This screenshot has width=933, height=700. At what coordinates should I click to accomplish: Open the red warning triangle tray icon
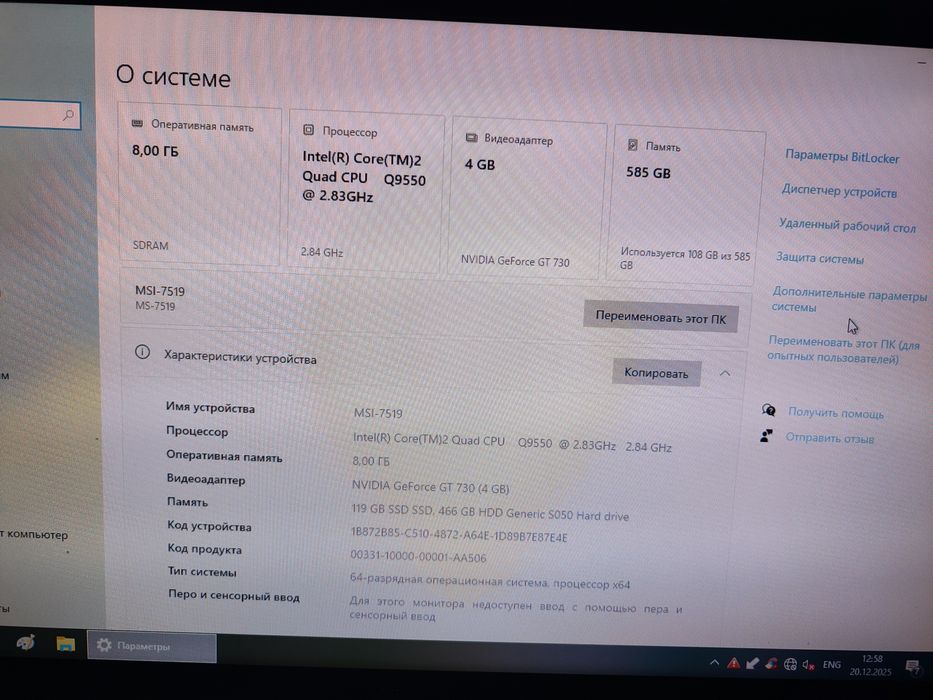tap(733, 663)
